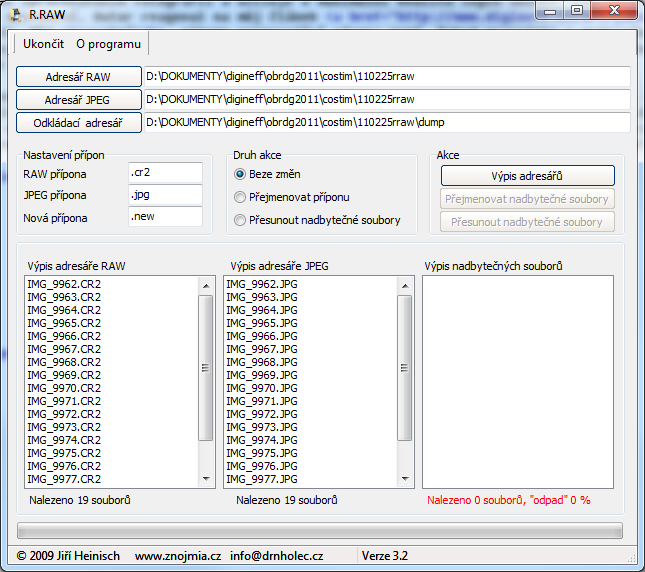Click into the Nová přípona field
This screenshot has height=572, width=645.
pos(165,217)
